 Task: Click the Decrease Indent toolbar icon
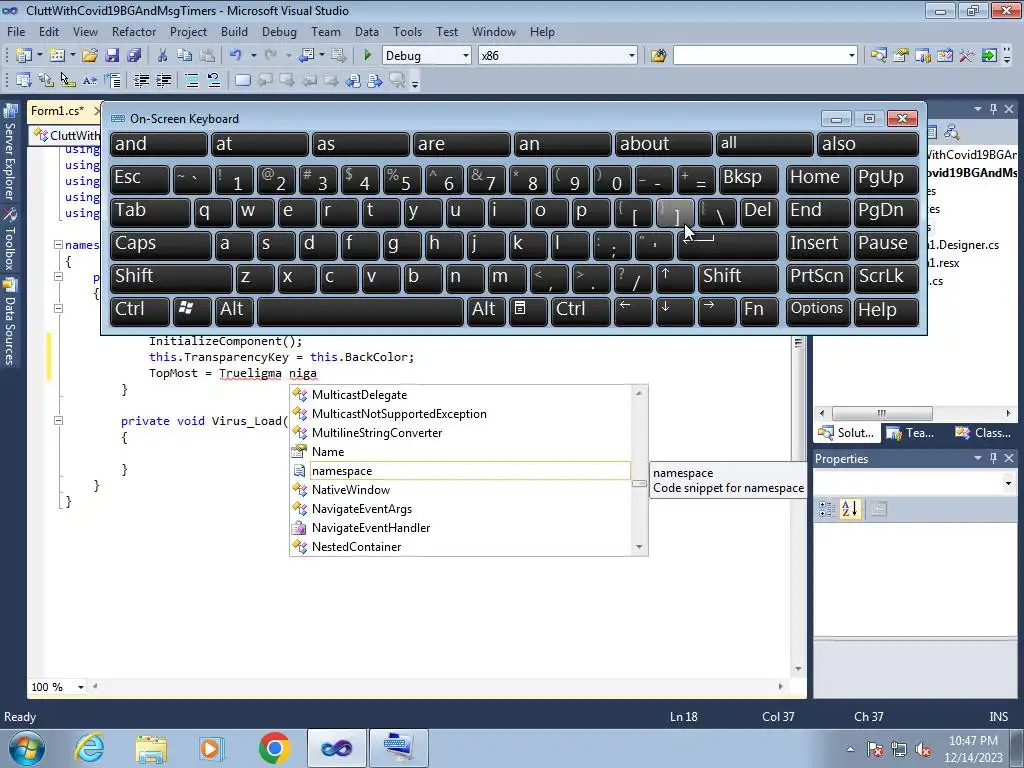click(141, 80)
